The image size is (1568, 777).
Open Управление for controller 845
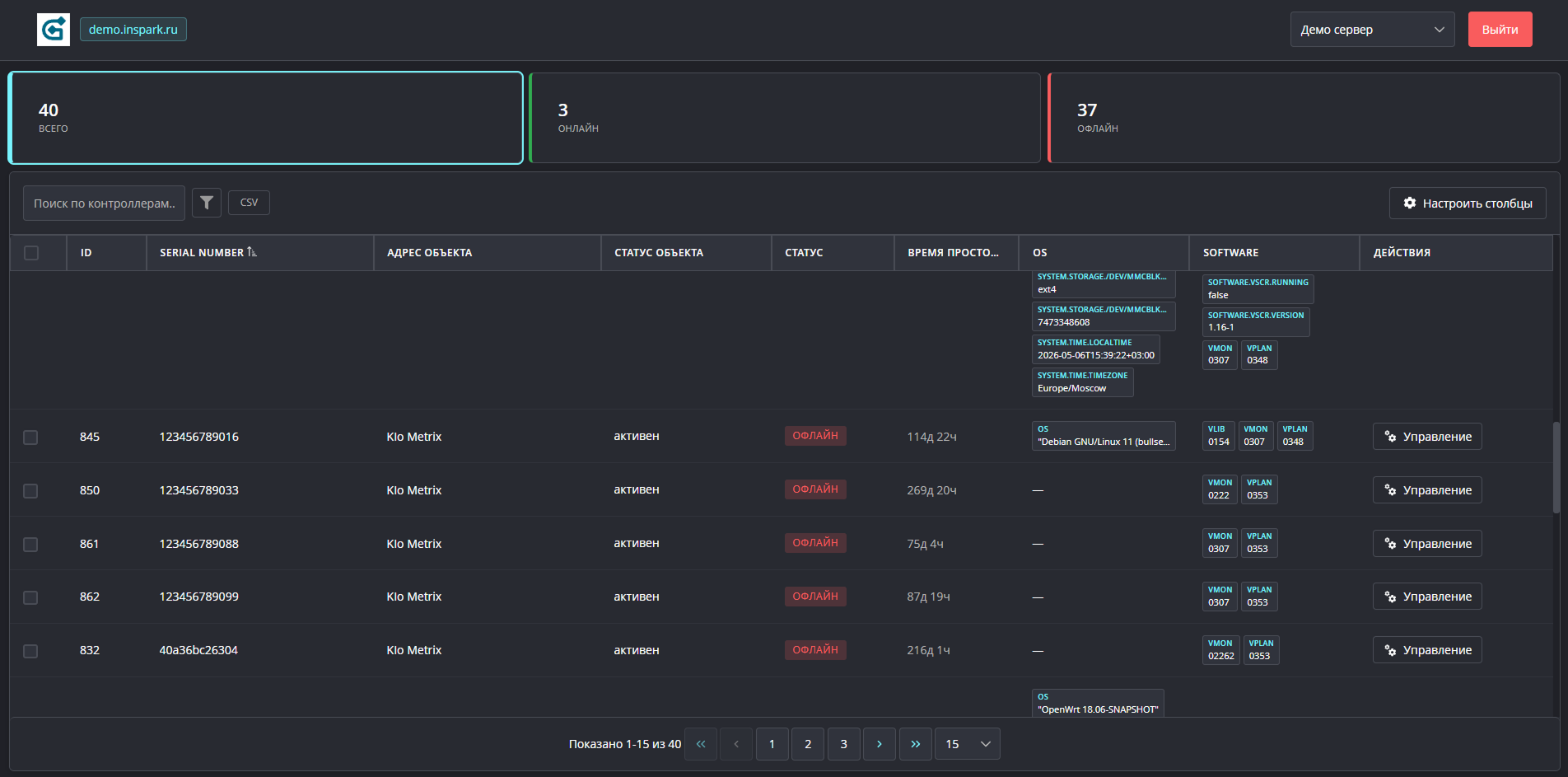pyautogui.click(x=1427, y=437)
